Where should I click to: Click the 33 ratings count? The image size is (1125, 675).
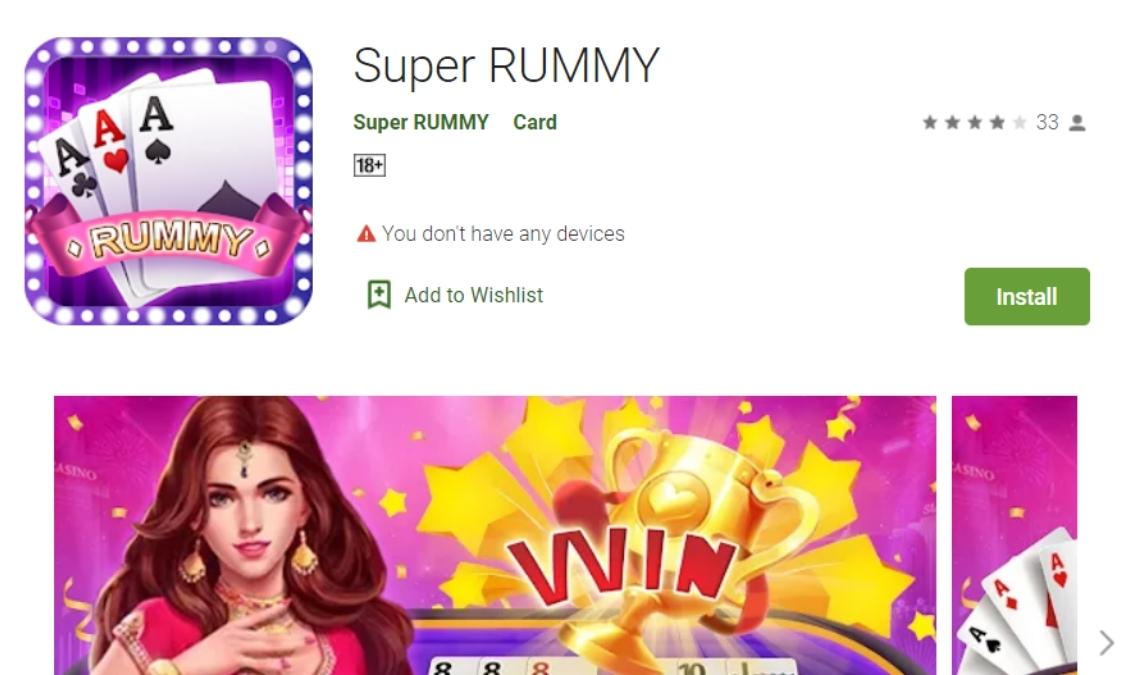coord(1047,123)
